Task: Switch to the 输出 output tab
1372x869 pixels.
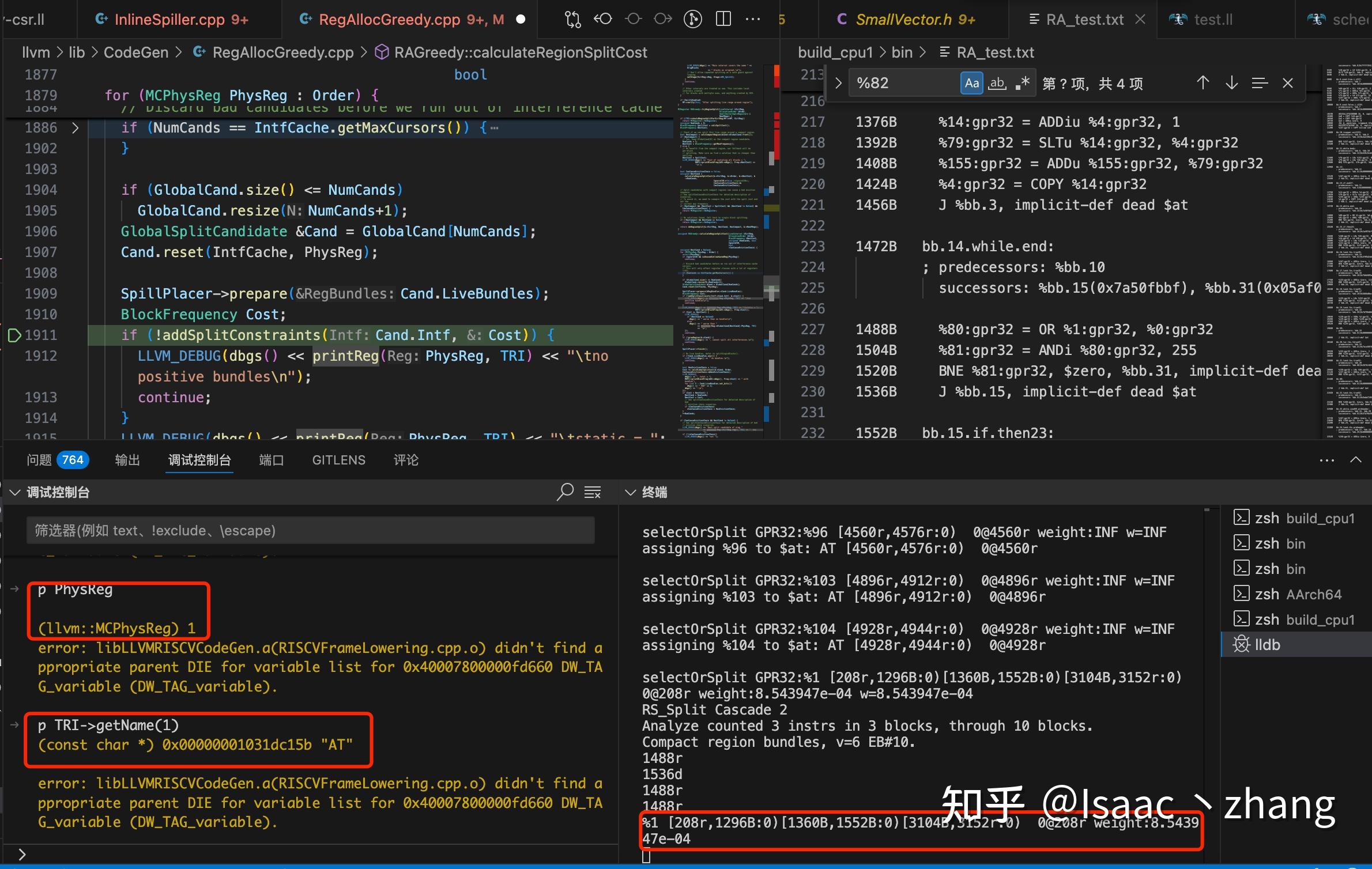Action: point(127,460)
